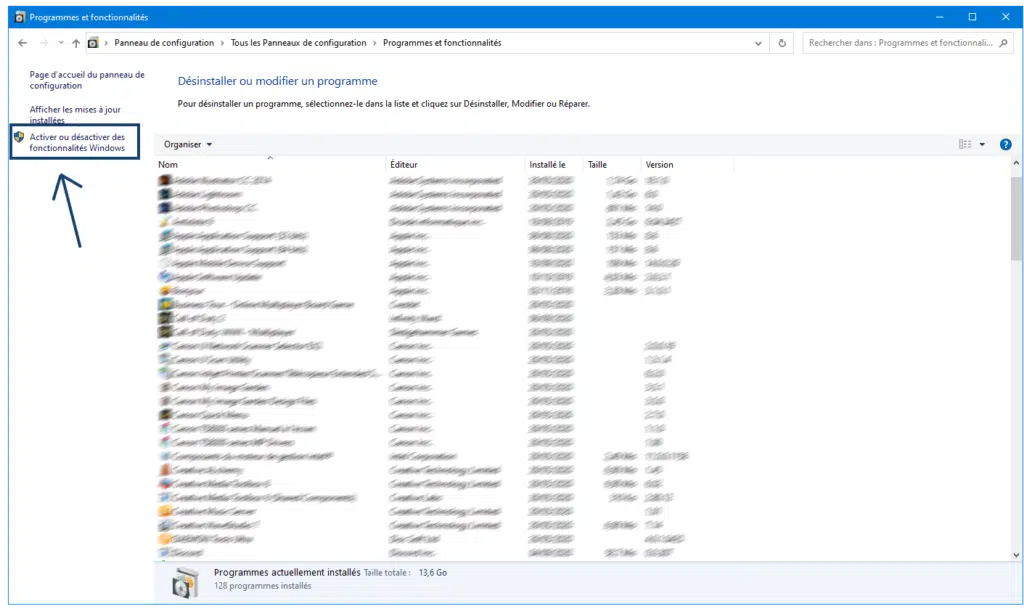This screenshot has width=1024, height=609.
Task: Expand the view options dropdown arrow
Action: point(982,144)
